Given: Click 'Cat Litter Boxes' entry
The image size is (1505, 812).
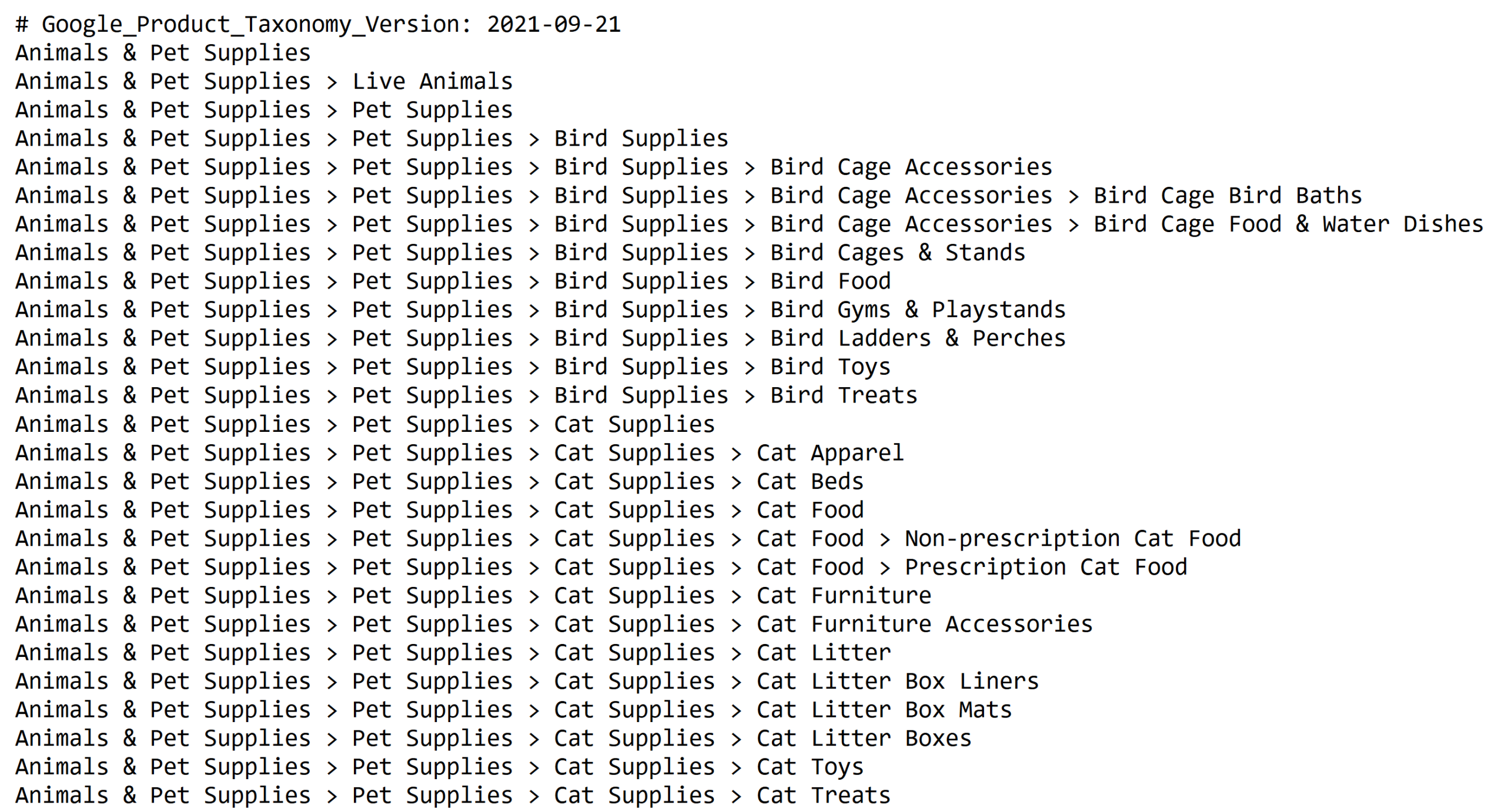Looking at the screenshot, I should pos(864,739).
